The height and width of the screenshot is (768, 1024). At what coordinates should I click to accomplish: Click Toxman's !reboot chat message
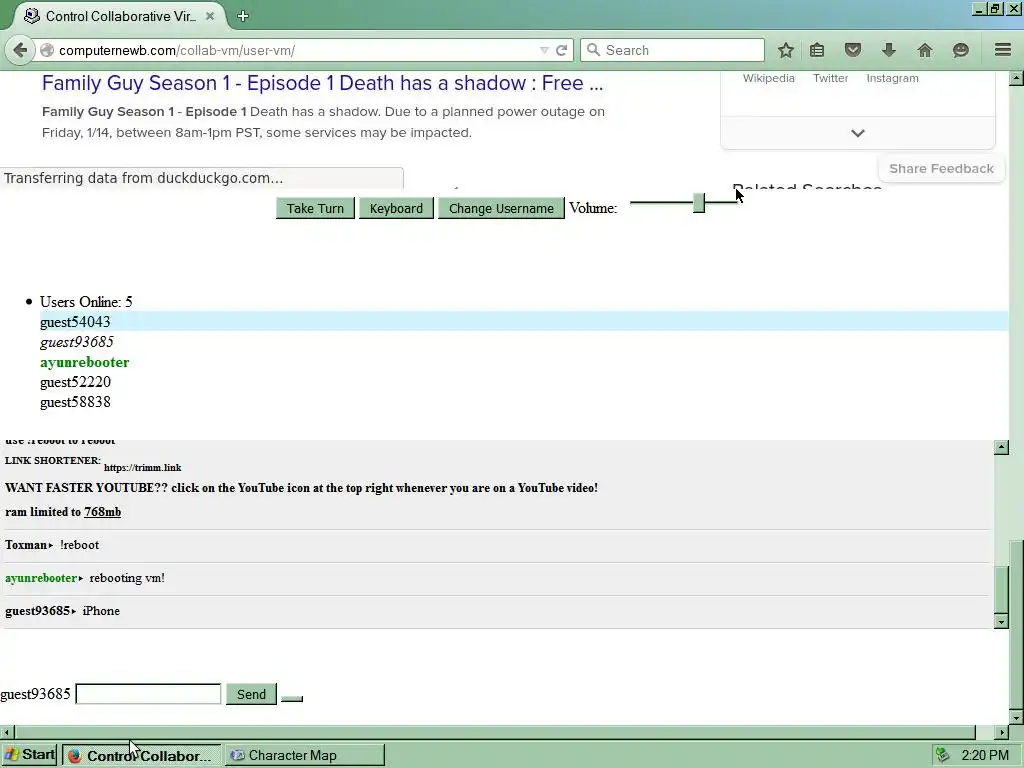click(79, 545)
